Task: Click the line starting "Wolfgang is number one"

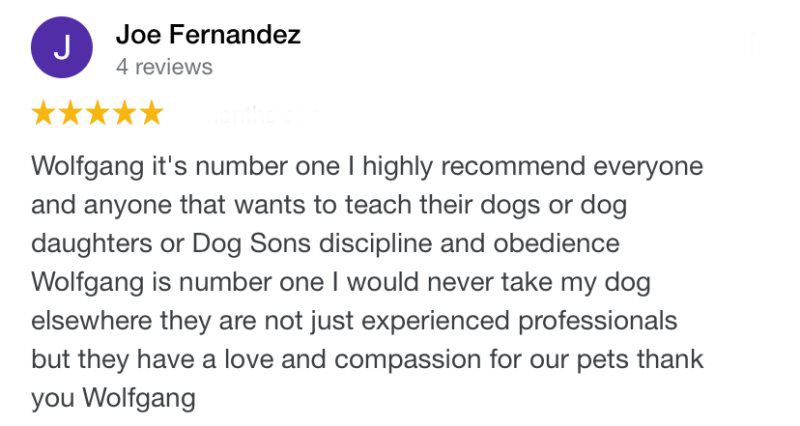Action: pos(341,282)
